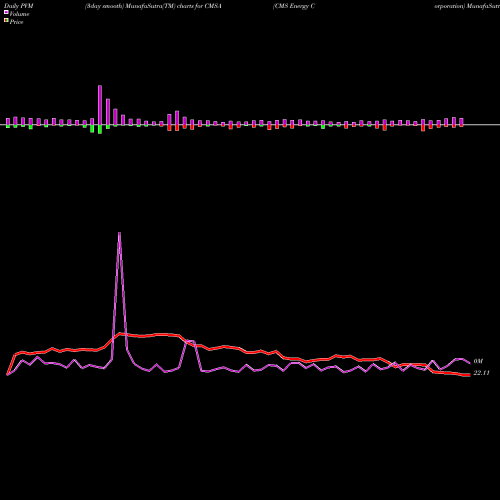The width and height of the screenshot is (500, 500).
Task: Click the 'charts for CMSA' header text
Action: tap(199, 6)
